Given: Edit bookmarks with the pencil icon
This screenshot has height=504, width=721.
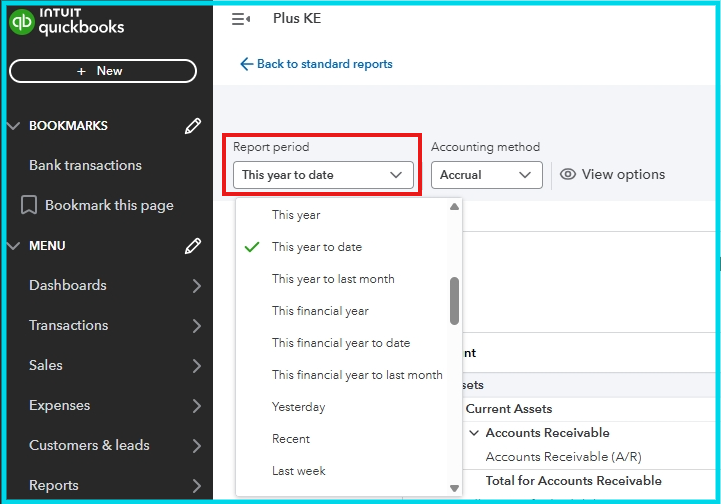Looking at the screenshot, I should [193, 126].
